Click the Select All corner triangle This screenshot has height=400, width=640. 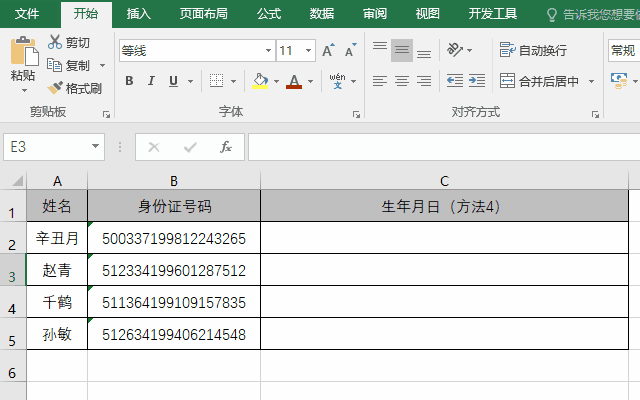pos(17,180)
